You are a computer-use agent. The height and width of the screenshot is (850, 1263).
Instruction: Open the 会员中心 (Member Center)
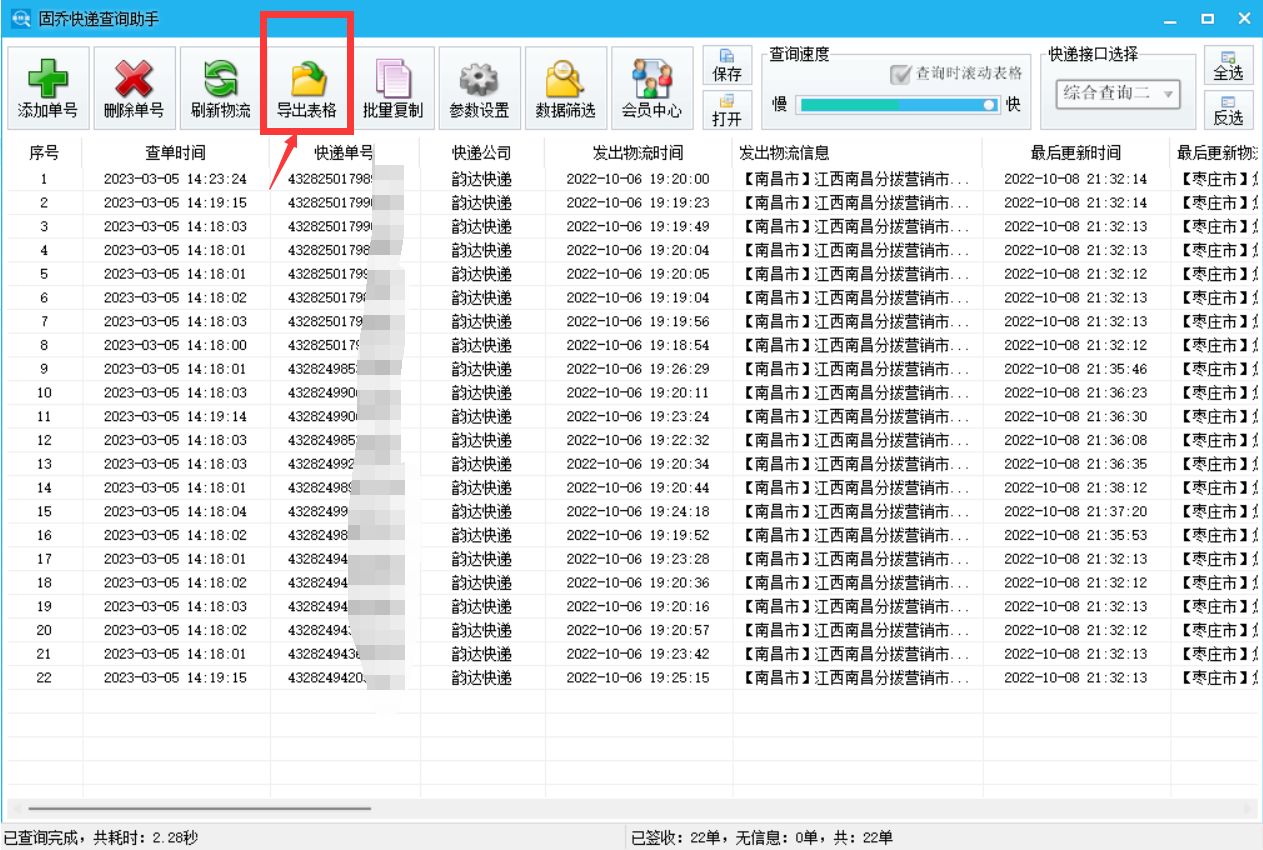[x=651, y=87]
